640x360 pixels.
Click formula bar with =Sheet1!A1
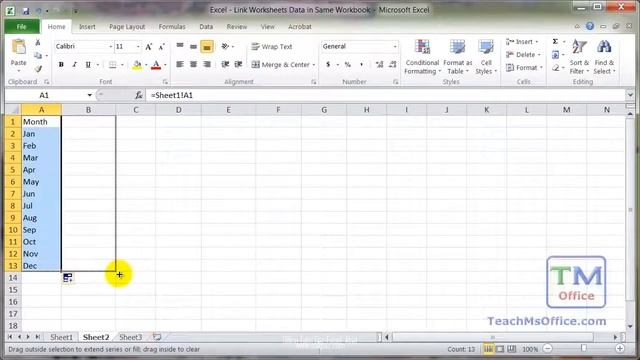385,96
